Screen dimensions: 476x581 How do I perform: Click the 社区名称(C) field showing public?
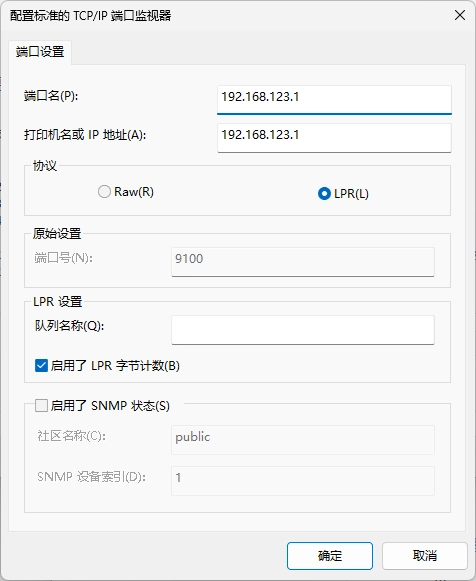(x=303, y=440)
